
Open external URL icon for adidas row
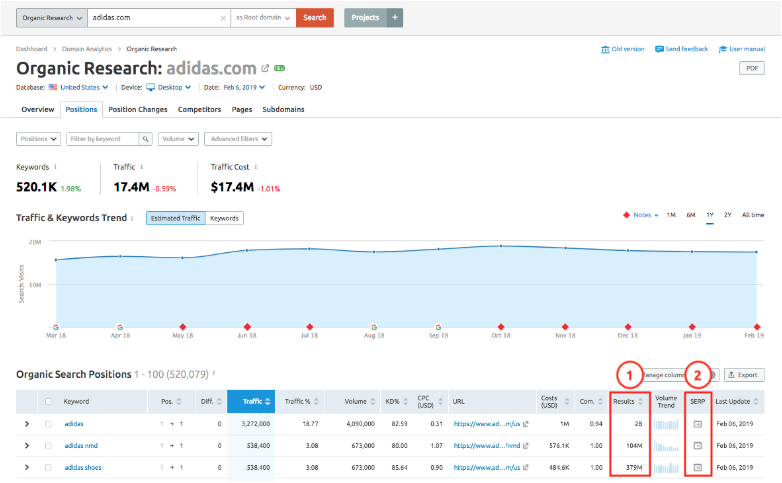pos(526,424)
